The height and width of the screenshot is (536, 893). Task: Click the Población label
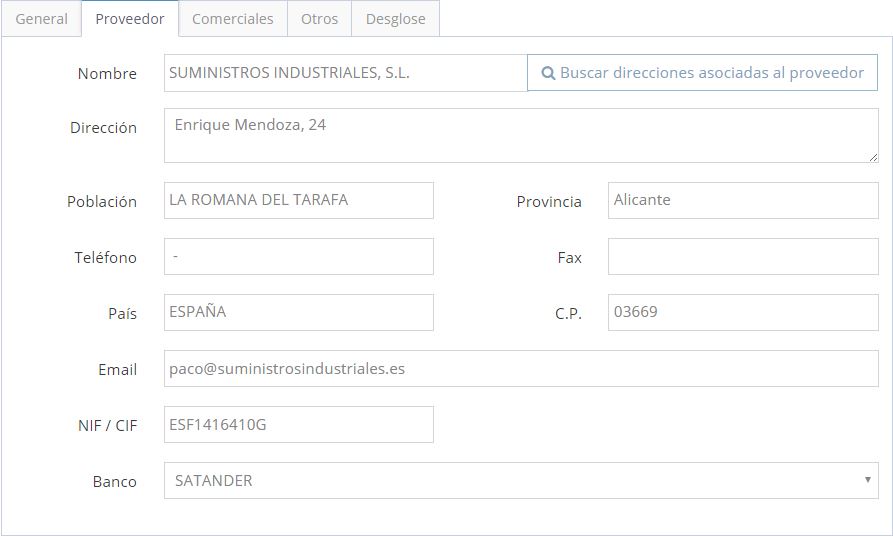point(102,202)
